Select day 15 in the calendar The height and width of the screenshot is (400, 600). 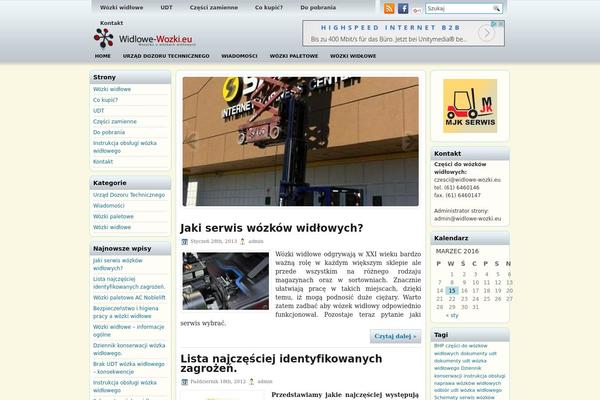point(452,291)
